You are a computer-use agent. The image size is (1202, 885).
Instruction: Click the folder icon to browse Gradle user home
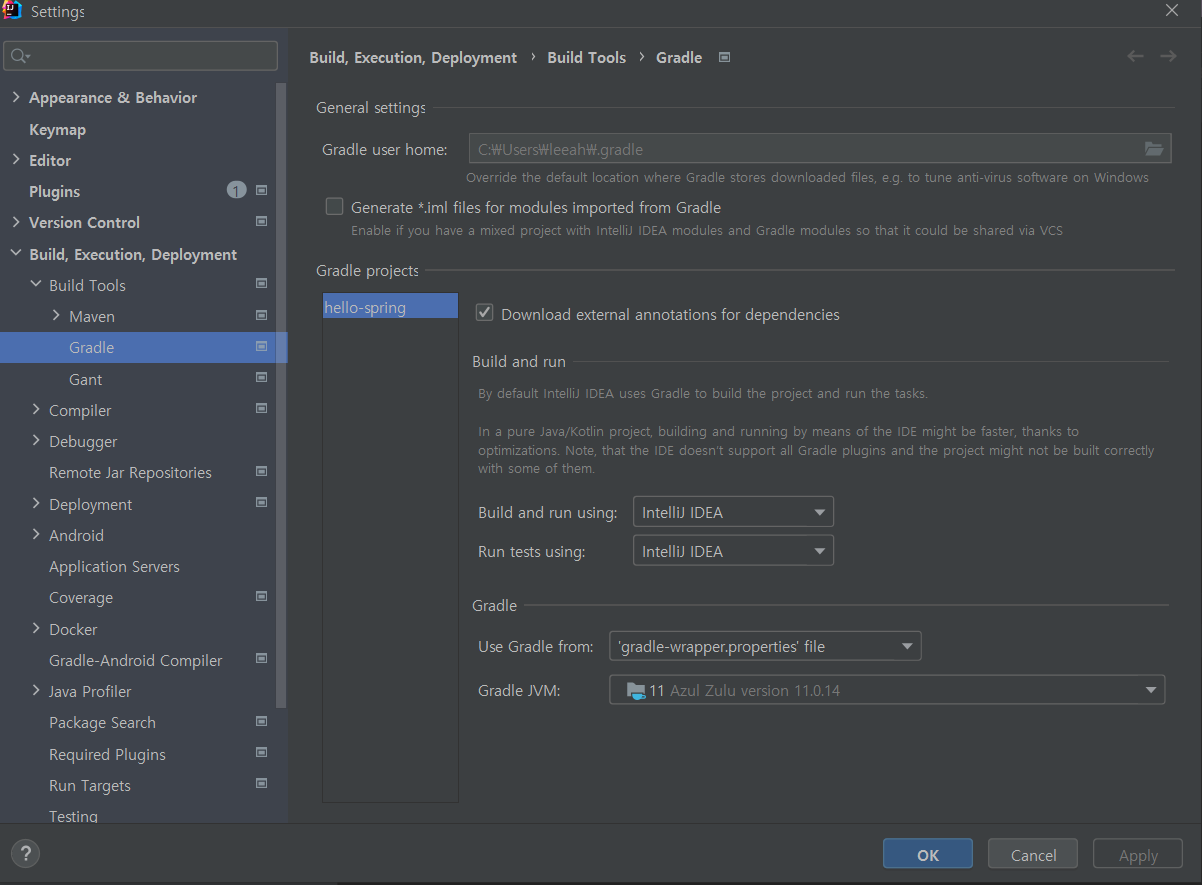point(1155,147)
